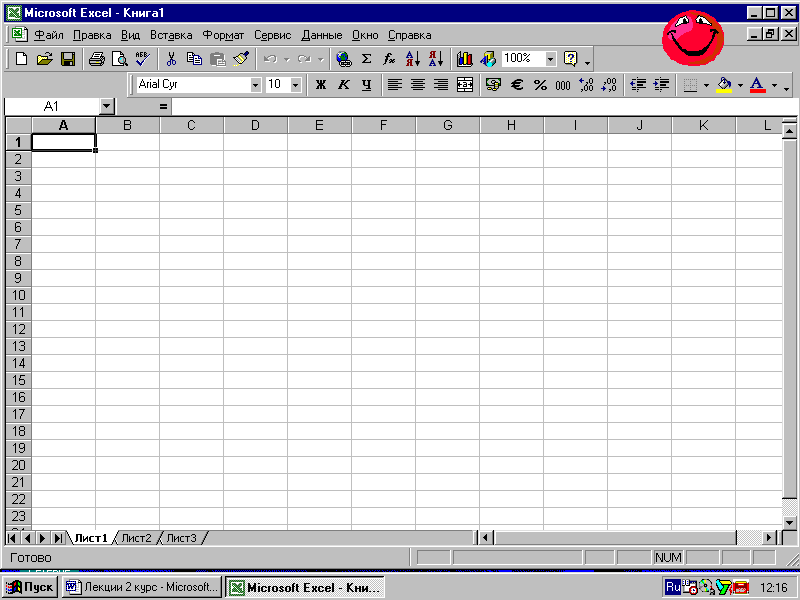Create a new workbook with New icon

click(21, 59)
